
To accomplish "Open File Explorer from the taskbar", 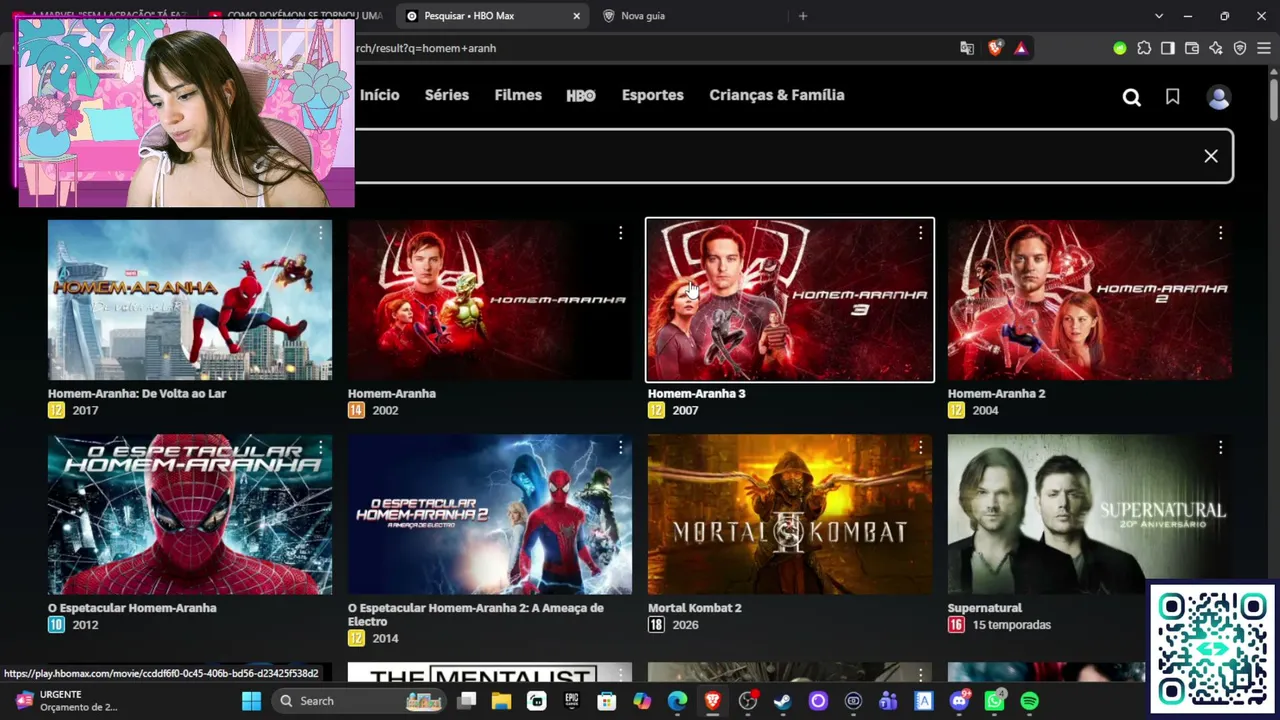I will (501, 701).
